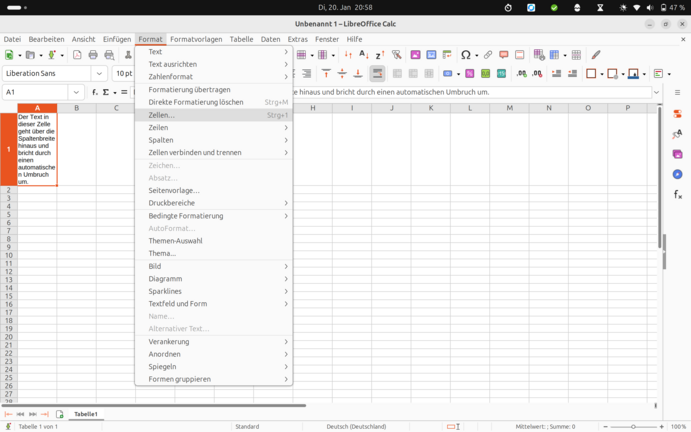This screenshot has height=432, width=691.
Task: Open the Navigator in the right sidebar
Action: 677,174
